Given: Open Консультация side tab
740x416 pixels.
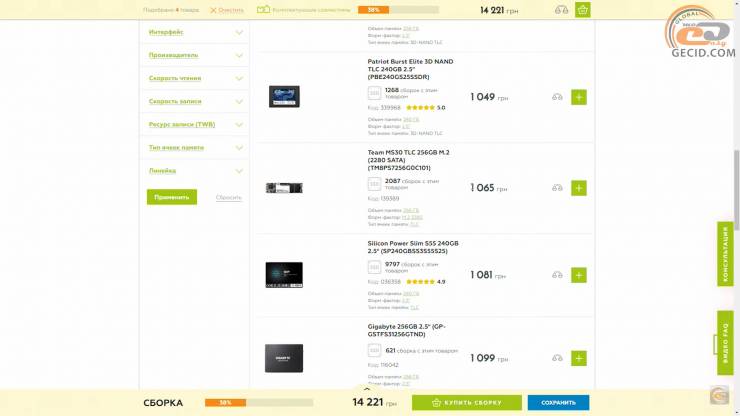Looking at the screenshot, I should 725,254.
